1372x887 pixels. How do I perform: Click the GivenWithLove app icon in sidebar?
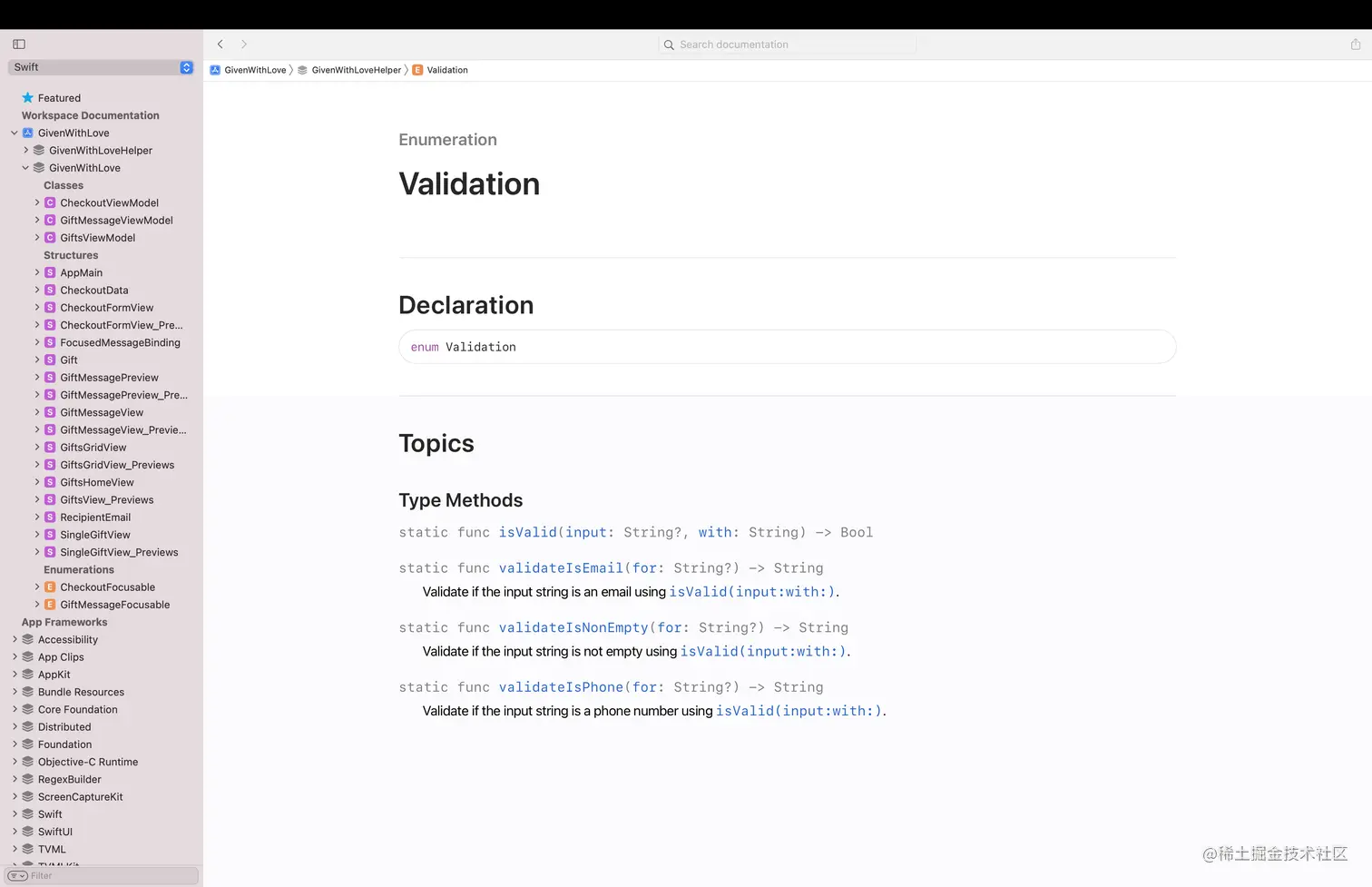click(x=27, y=133)
